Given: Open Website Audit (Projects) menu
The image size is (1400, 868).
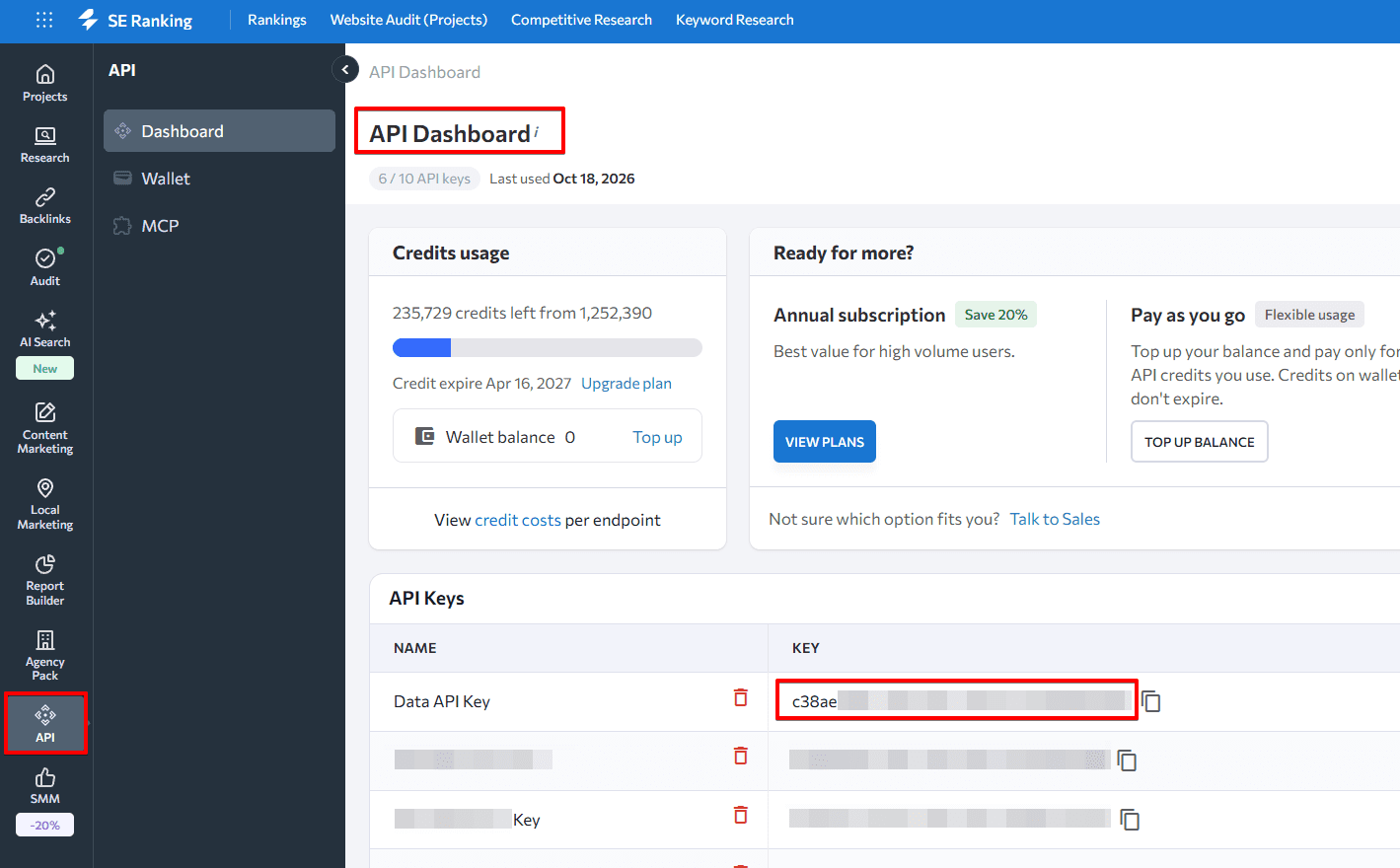Looking at the screenshot, I should (408, 20).
